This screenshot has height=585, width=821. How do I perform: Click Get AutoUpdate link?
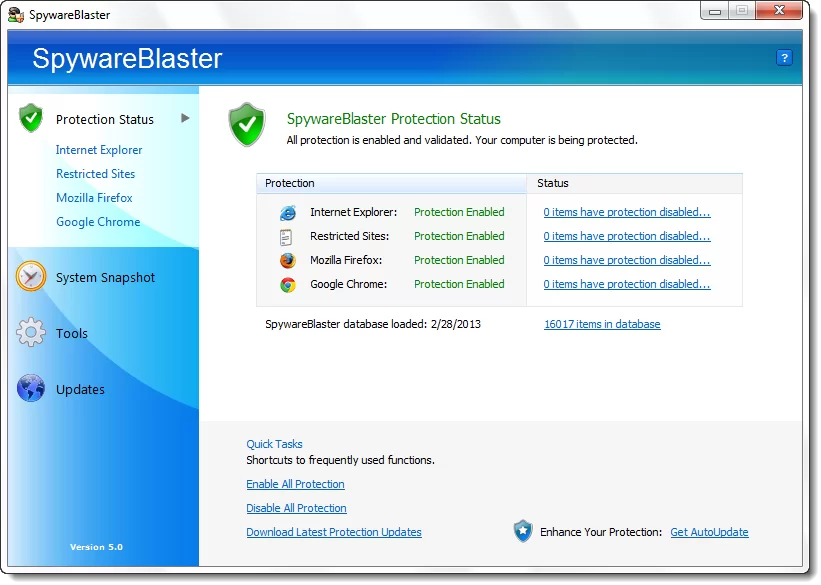point(709,531)
